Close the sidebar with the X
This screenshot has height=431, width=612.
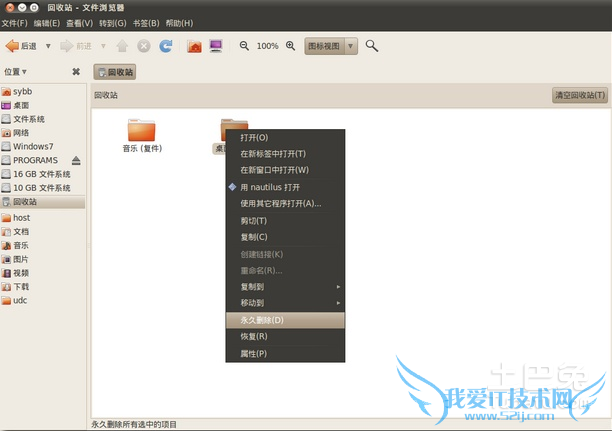tap(76, 71)
